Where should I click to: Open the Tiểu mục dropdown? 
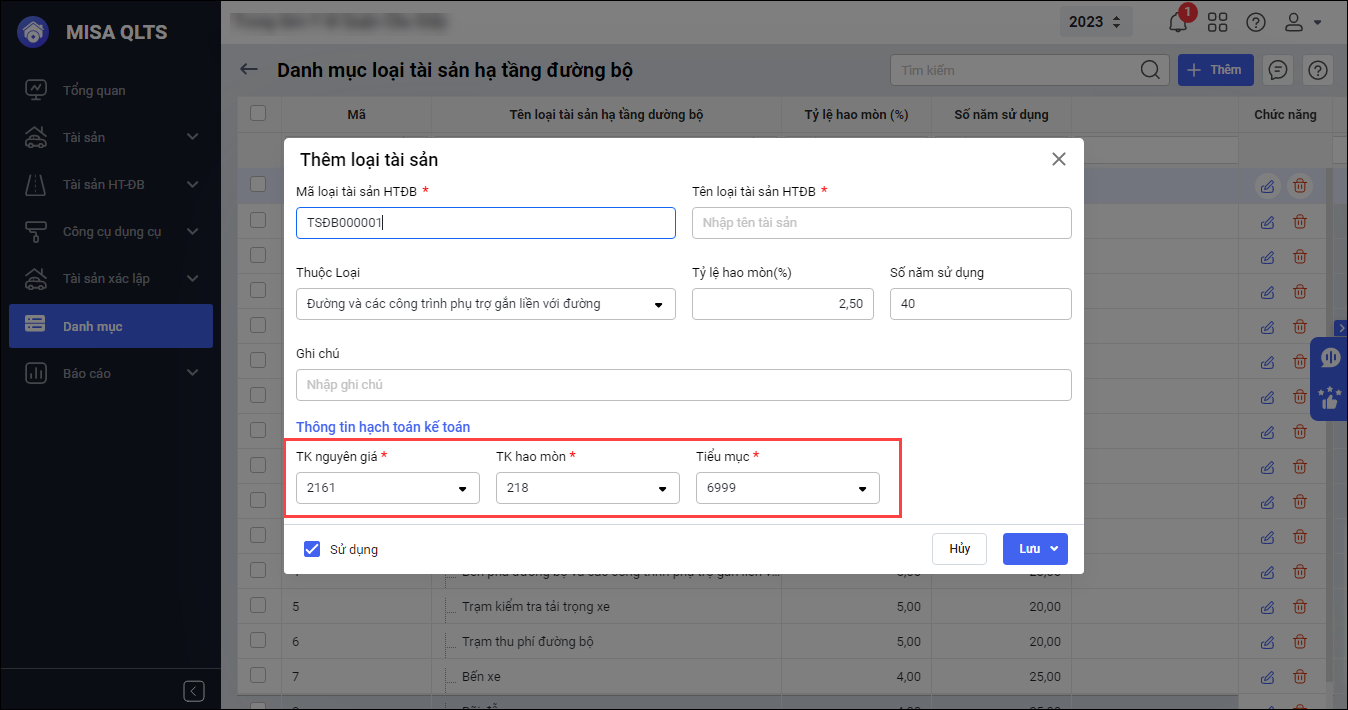tap(788, 488)
